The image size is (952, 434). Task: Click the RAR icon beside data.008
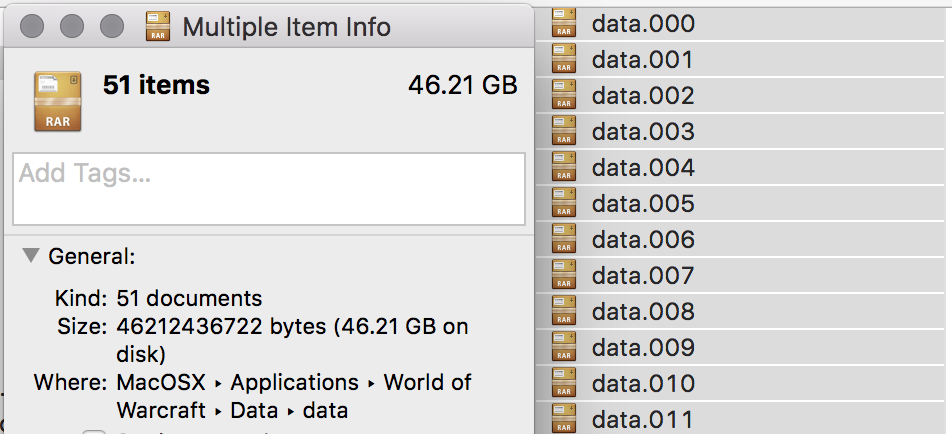[x=565, y=312]
